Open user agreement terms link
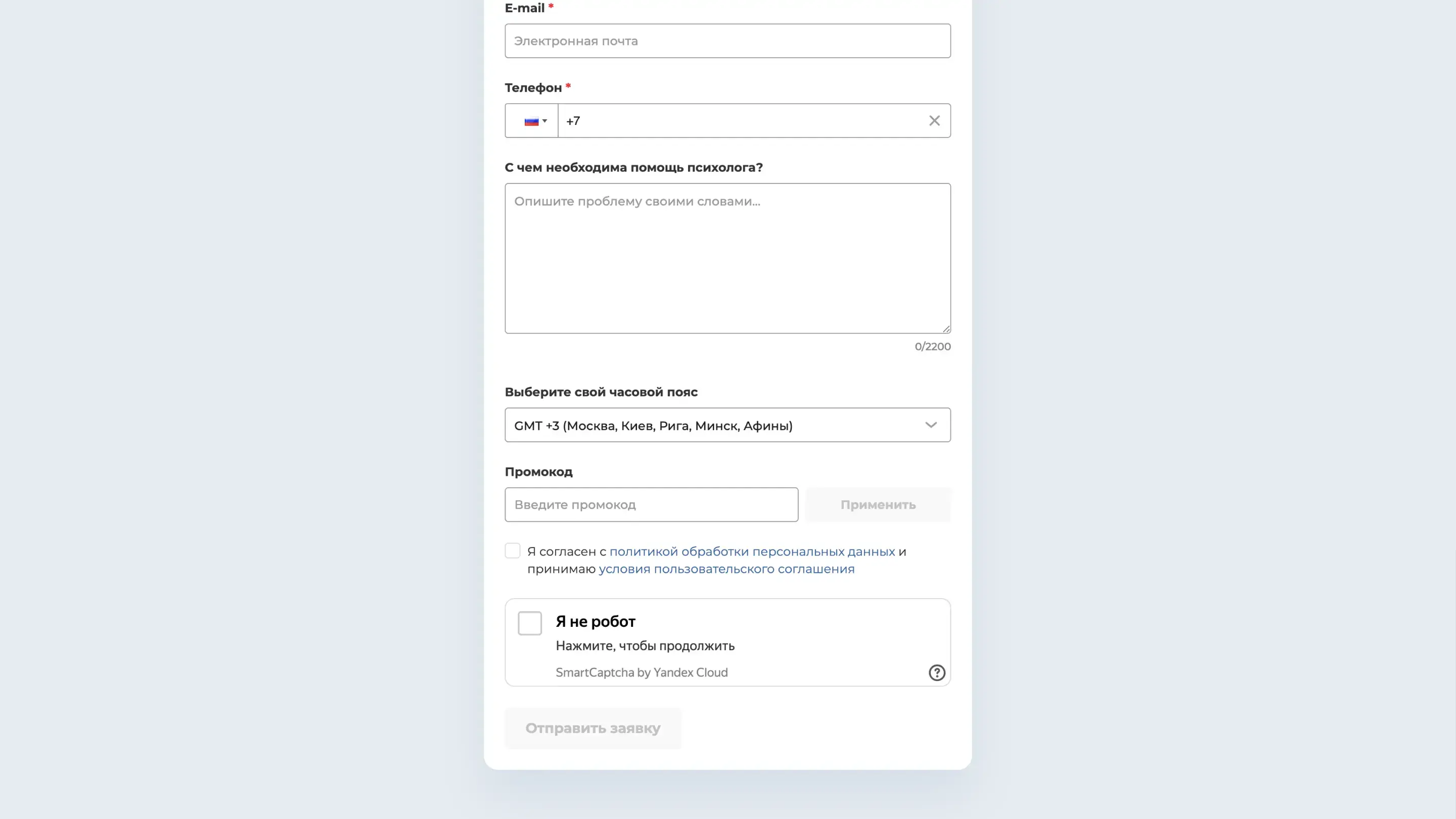The image size is (1456, 819). 726,569
